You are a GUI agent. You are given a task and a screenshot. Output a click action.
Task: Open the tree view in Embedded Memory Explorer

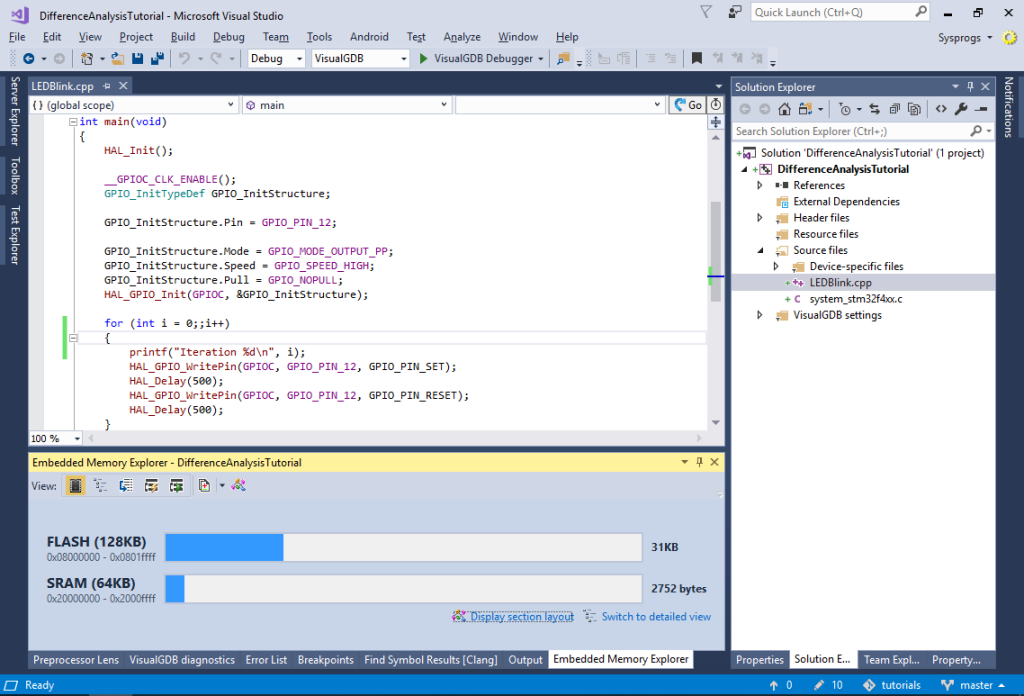tap(101, 485)
